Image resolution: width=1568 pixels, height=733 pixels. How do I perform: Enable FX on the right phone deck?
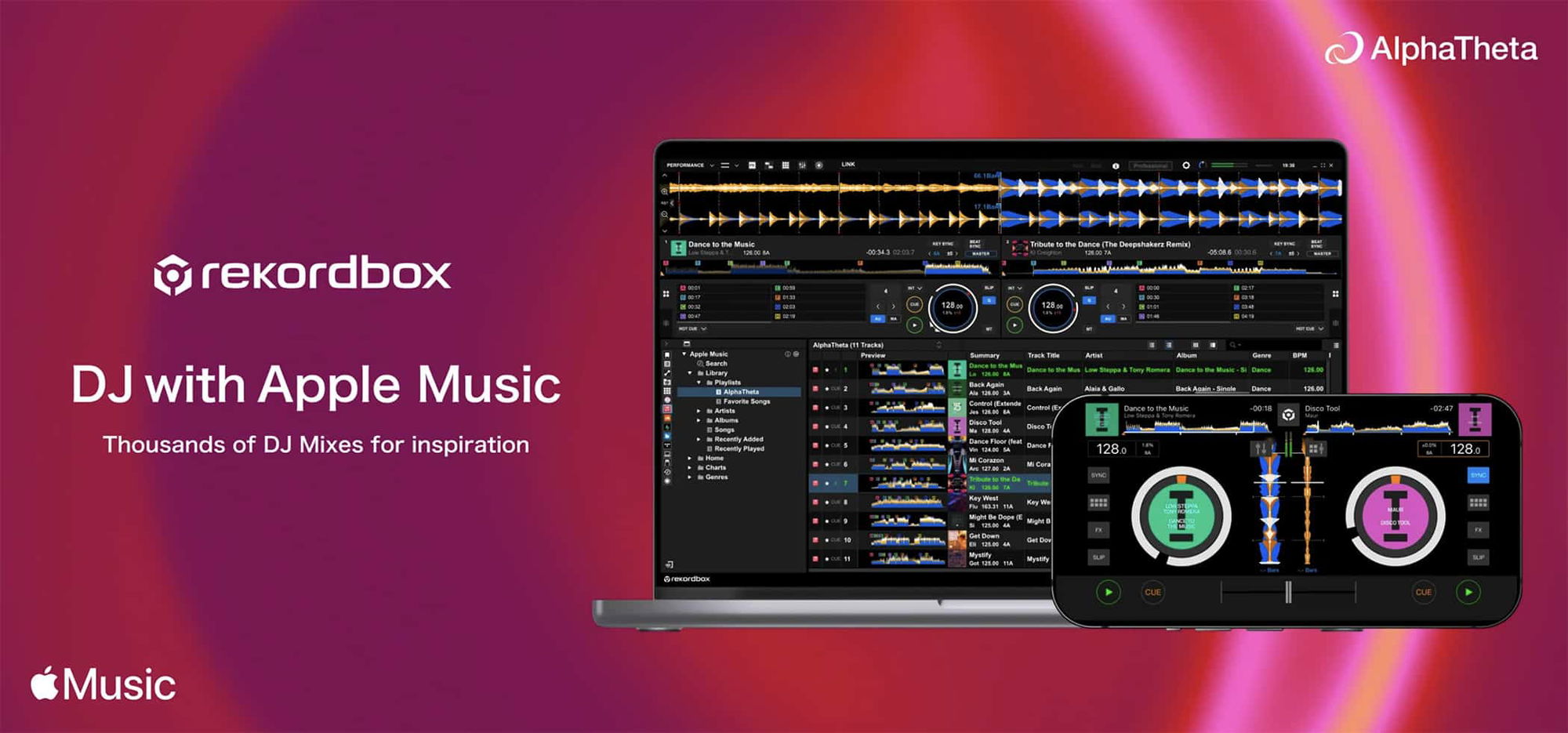pos(1478,530)
